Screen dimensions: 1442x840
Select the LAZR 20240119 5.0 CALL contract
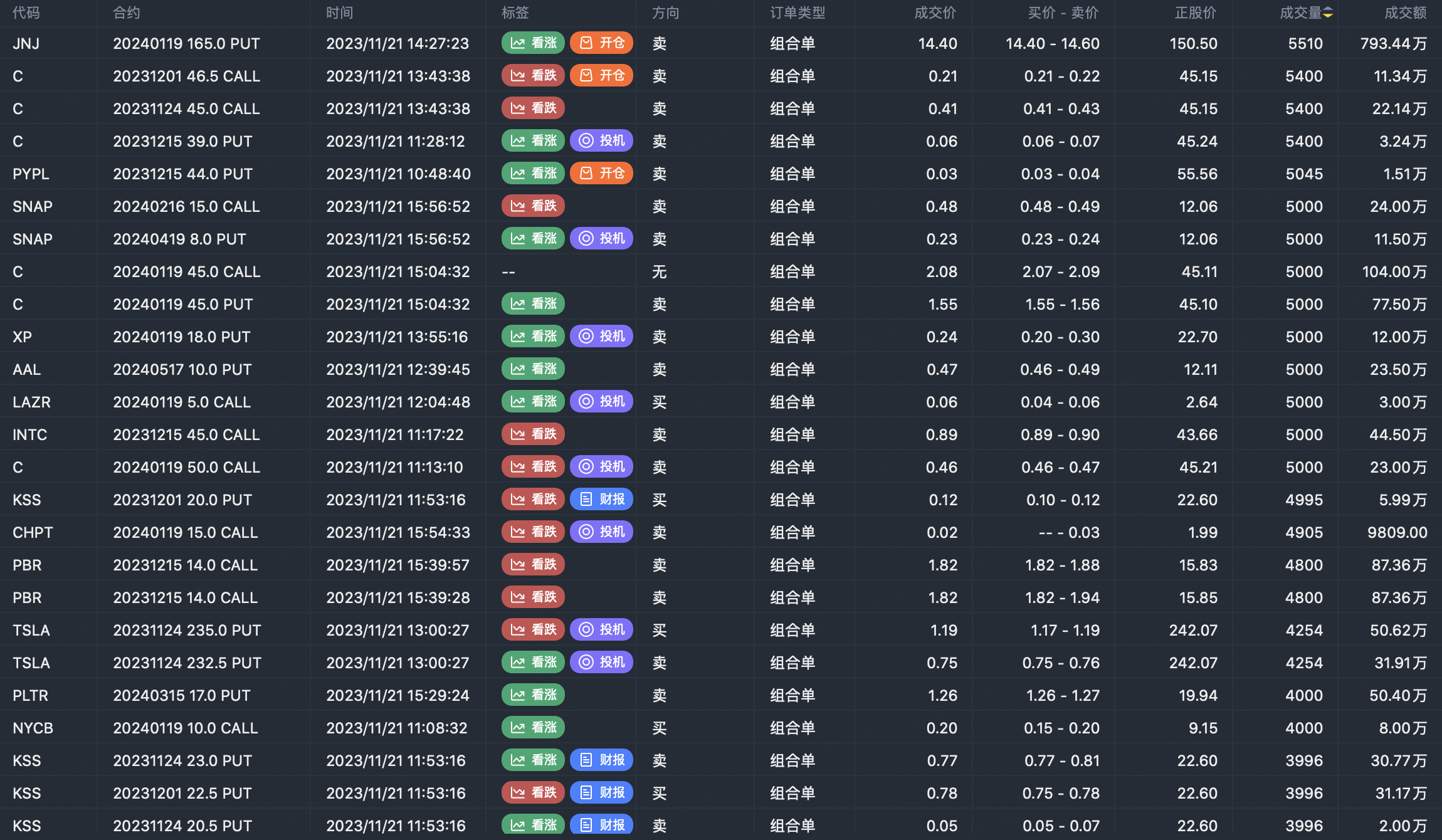[x=182, y=402]
